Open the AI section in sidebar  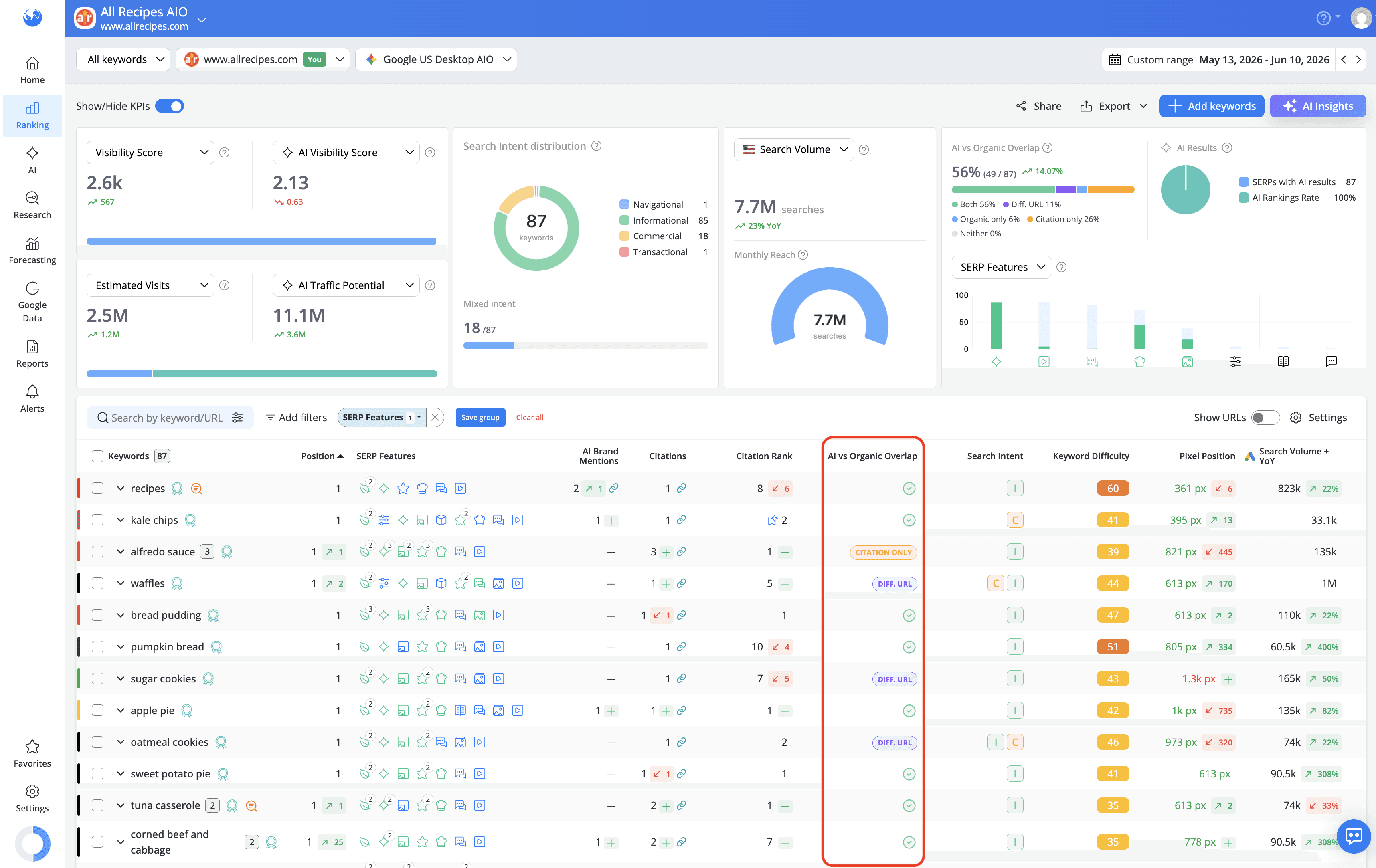(x=32, y=160)
